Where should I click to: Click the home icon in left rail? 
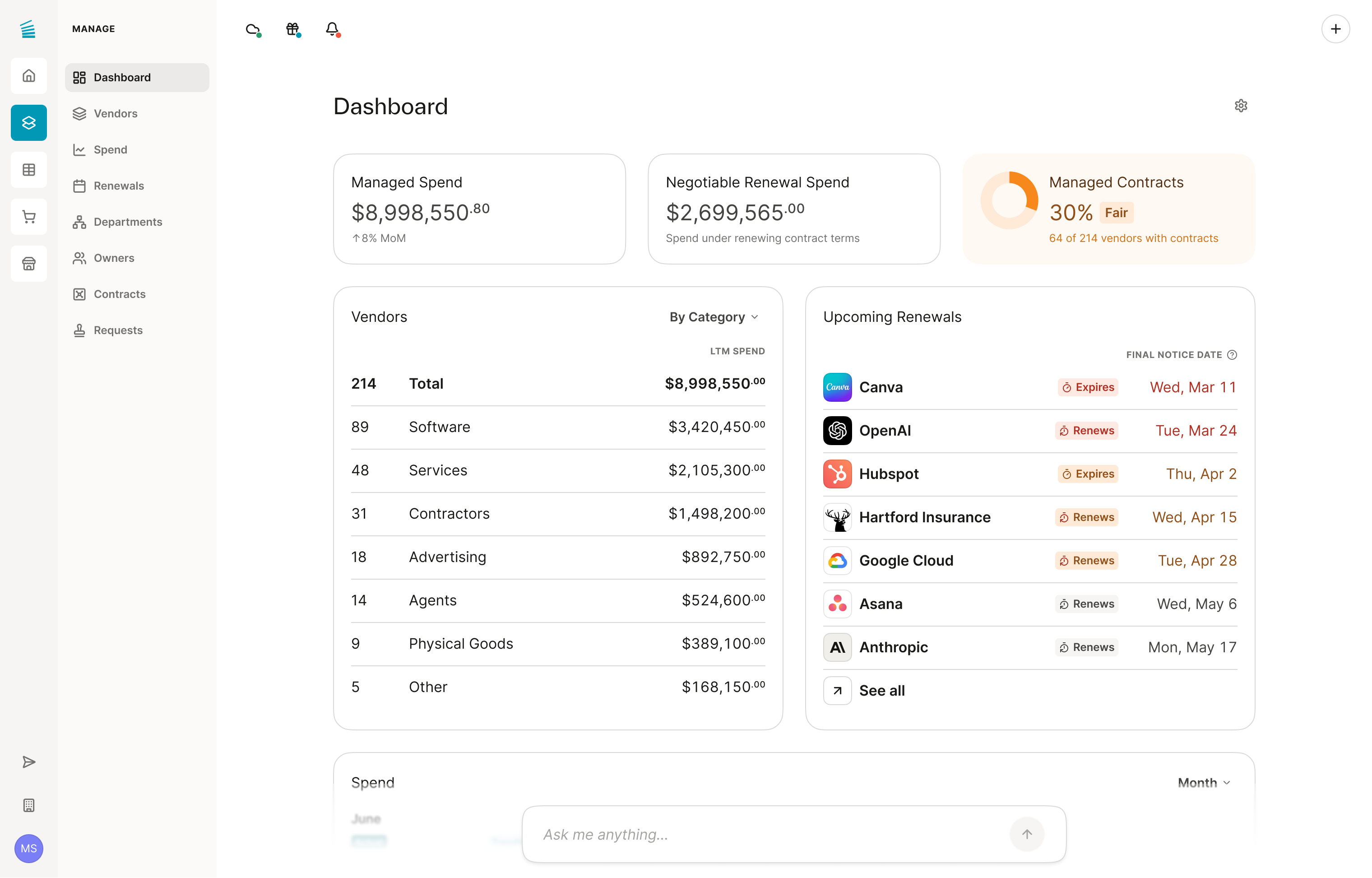[x=28, y=76]
